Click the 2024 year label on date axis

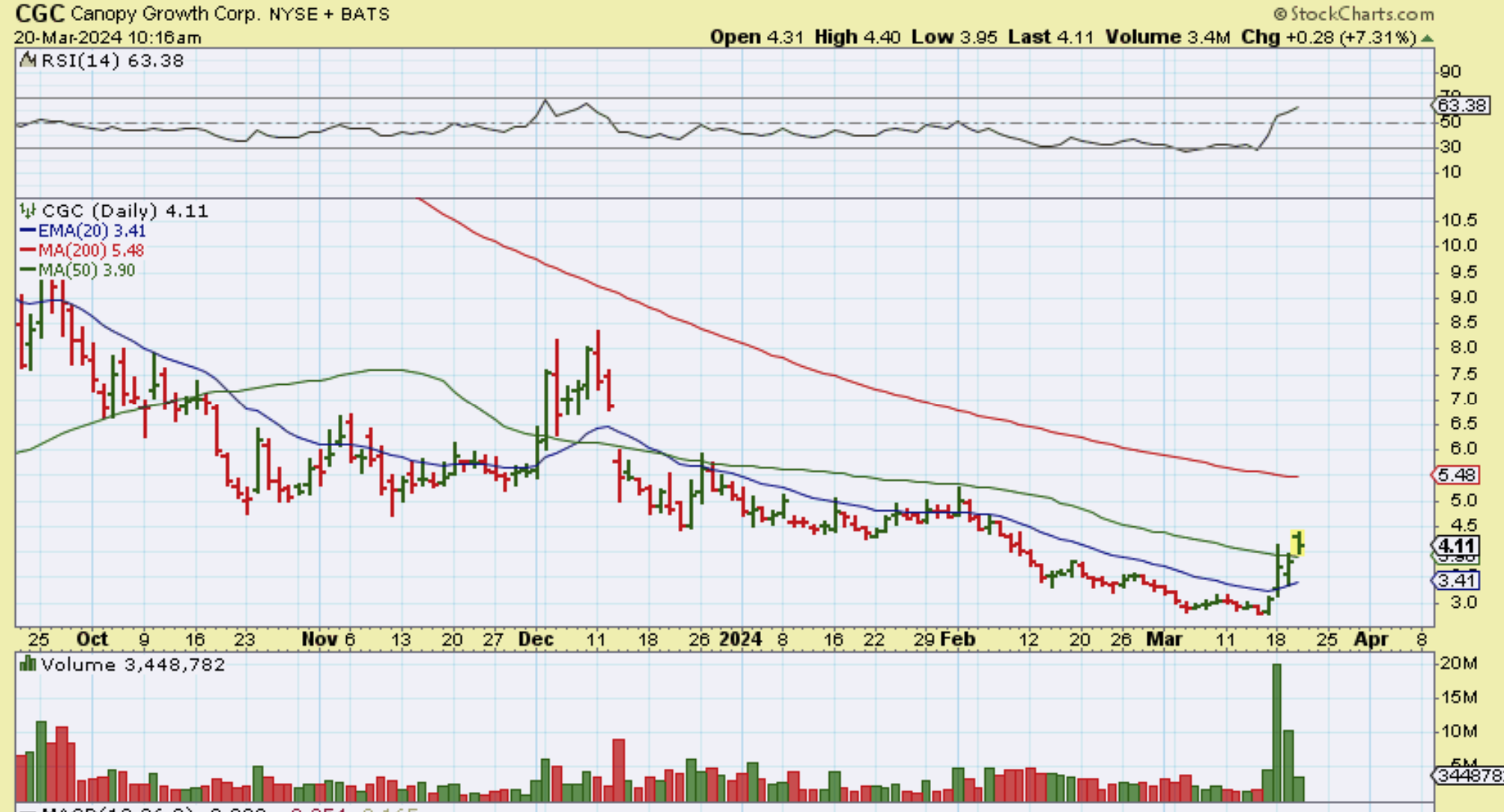coord(740,639)
